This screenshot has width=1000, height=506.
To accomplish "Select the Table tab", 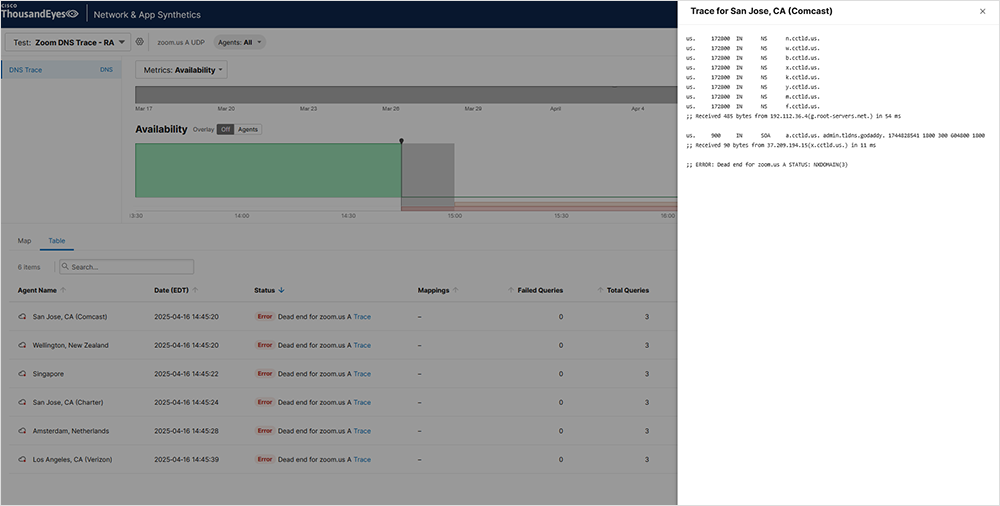I will coord(57,241).
